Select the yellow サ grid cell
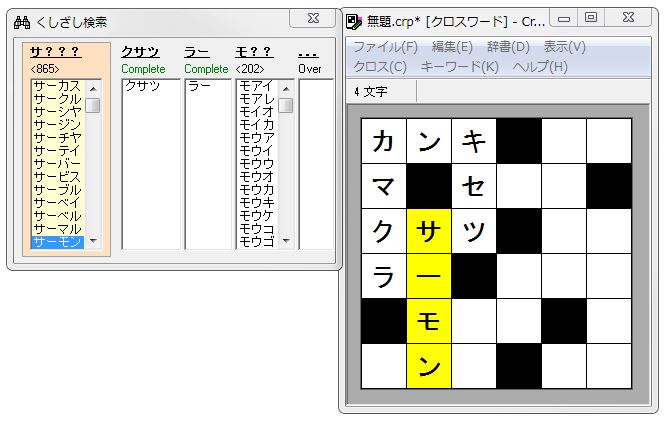This screenshot has width=667, height=421. pyautogui.click(x=429, y=231)
